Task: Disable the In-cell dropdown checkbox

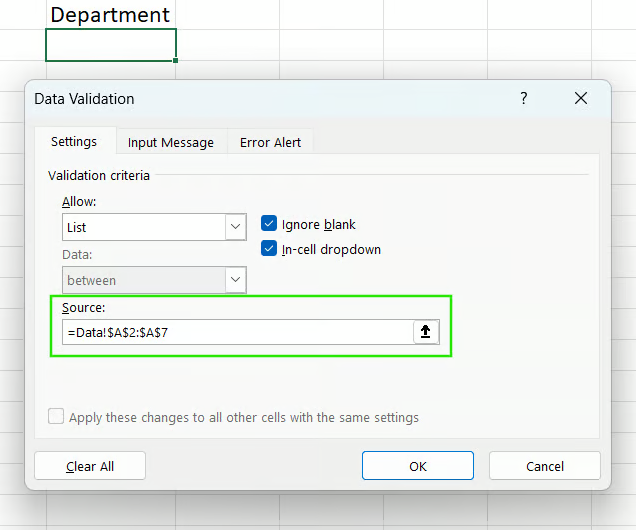Action: point(268,249)
